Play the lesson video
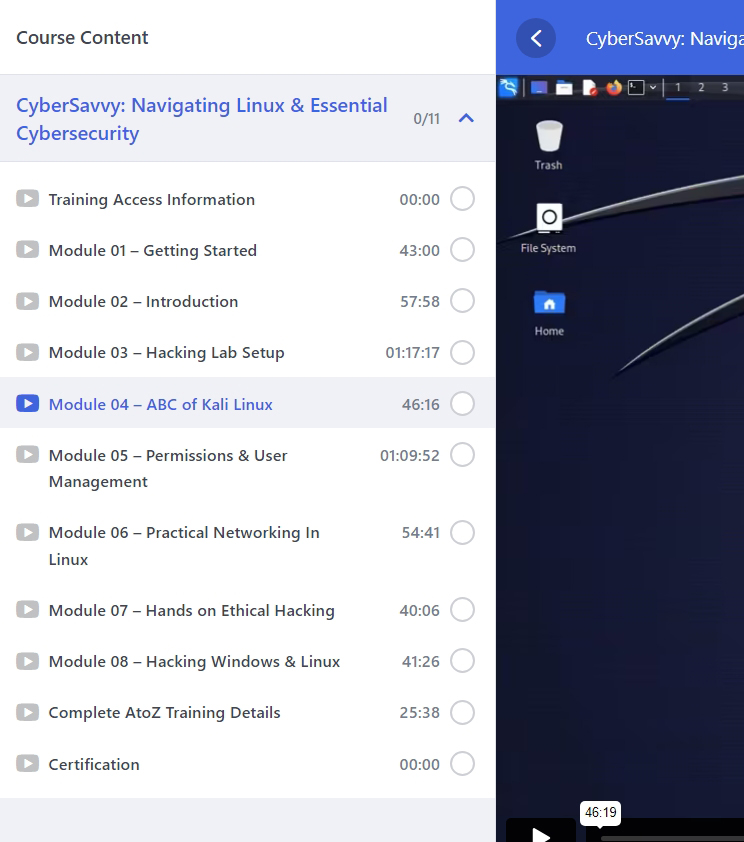744x842 pixels. 540,832
